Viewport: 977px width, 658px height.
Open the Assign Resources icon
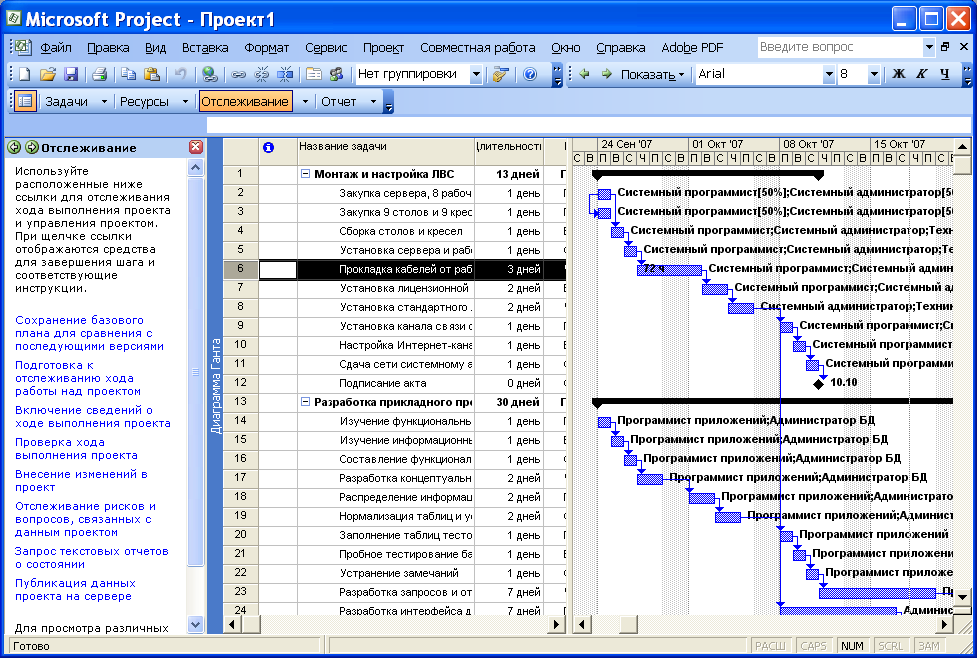coord(336,75)
